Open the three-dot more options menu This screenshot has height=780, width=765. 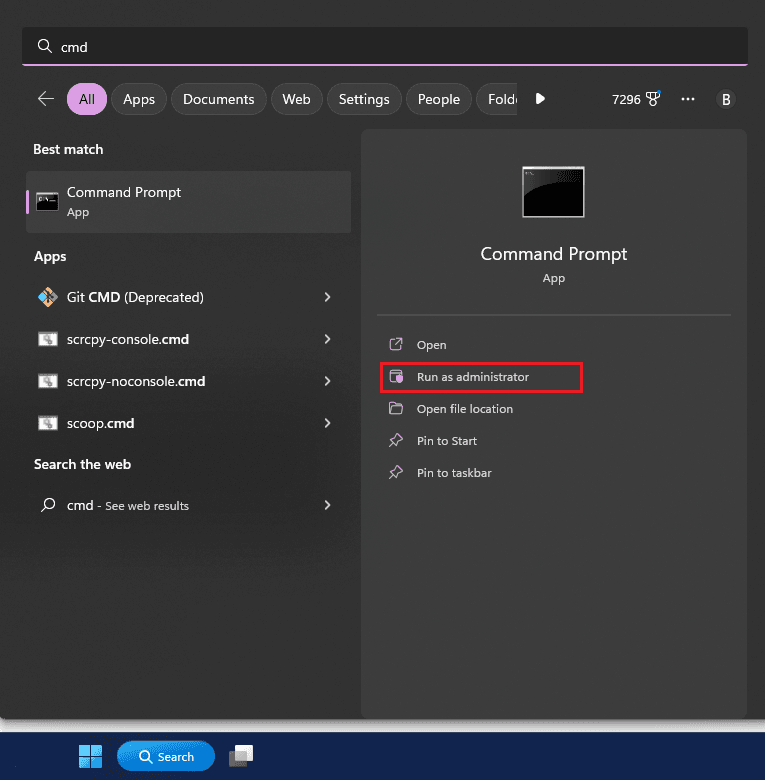coord(688,99)
